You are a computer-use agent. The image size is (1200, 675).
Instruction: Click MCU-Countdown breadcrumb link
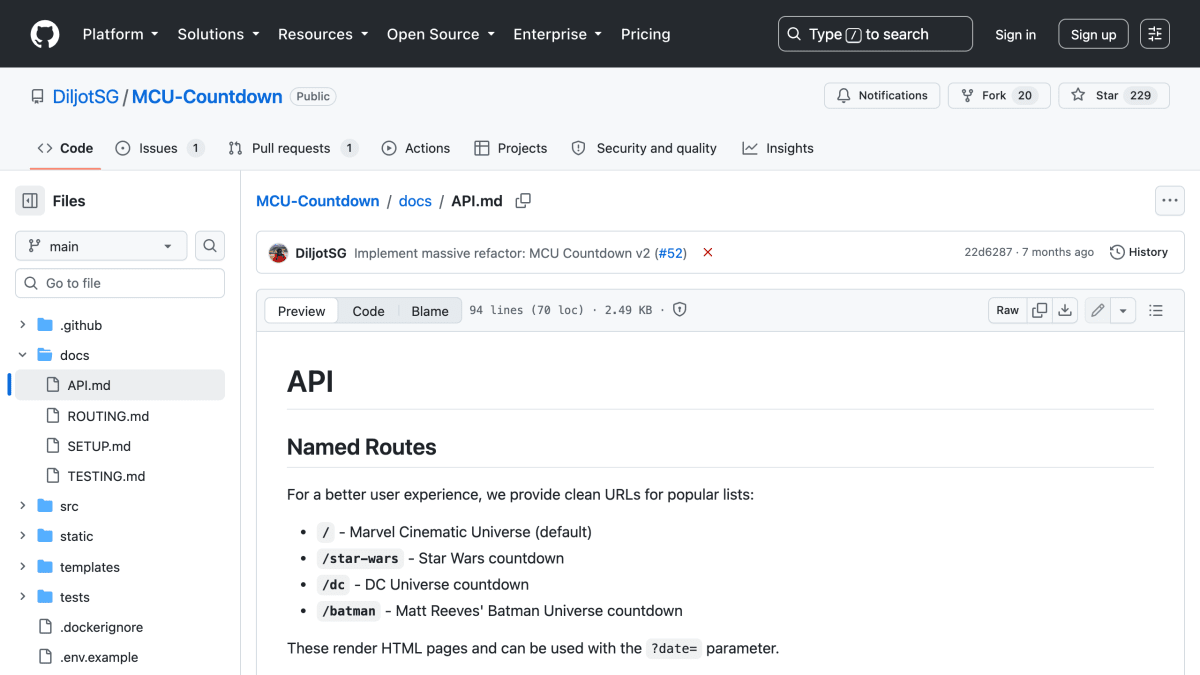coord(318,201)
